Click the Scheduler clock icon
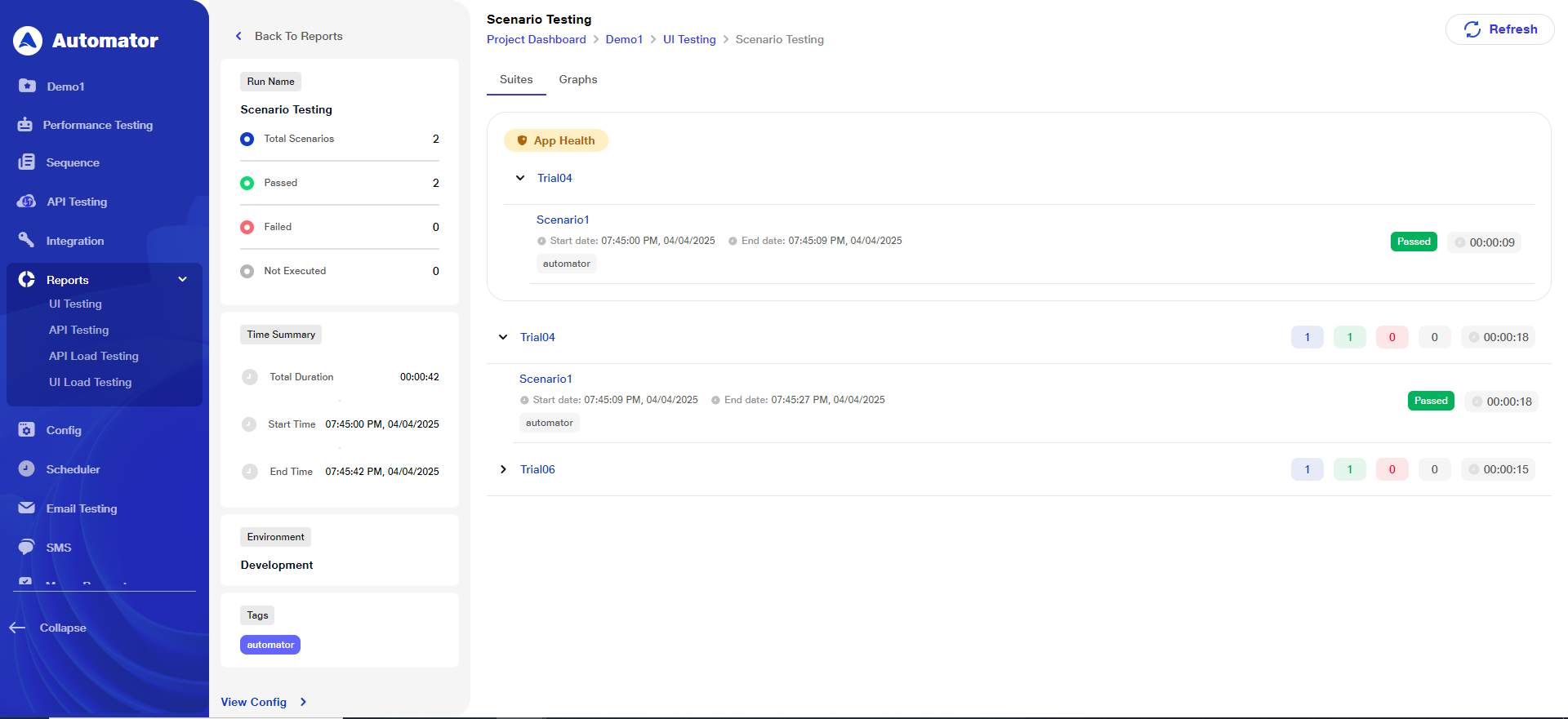The width and height of the screenshot is (1568, 719). [x=27, y=468]
